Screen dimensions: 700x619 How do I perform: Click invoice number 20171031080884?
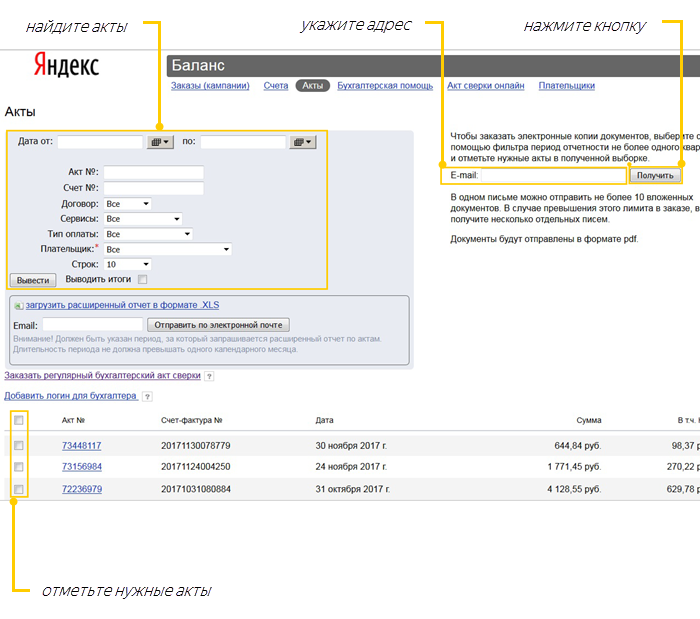[196, 489]
